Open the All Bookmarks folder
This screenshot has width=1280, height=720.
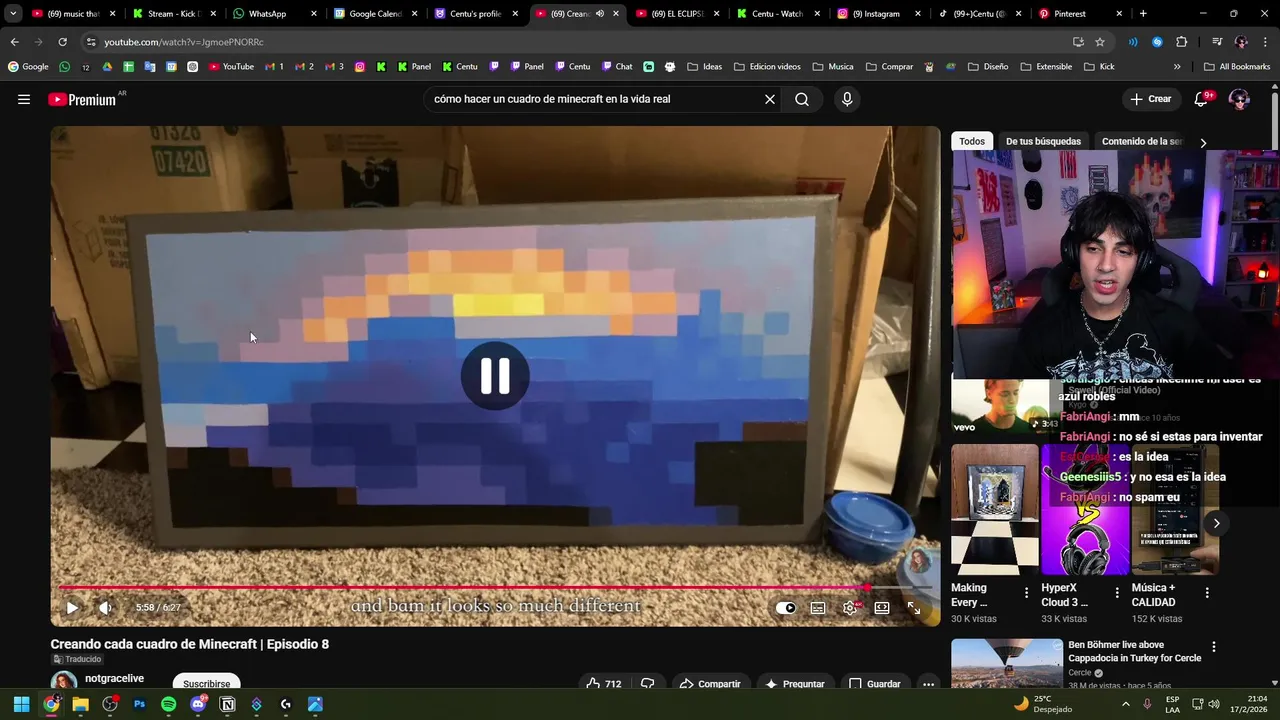click(x=1237, y=67)
